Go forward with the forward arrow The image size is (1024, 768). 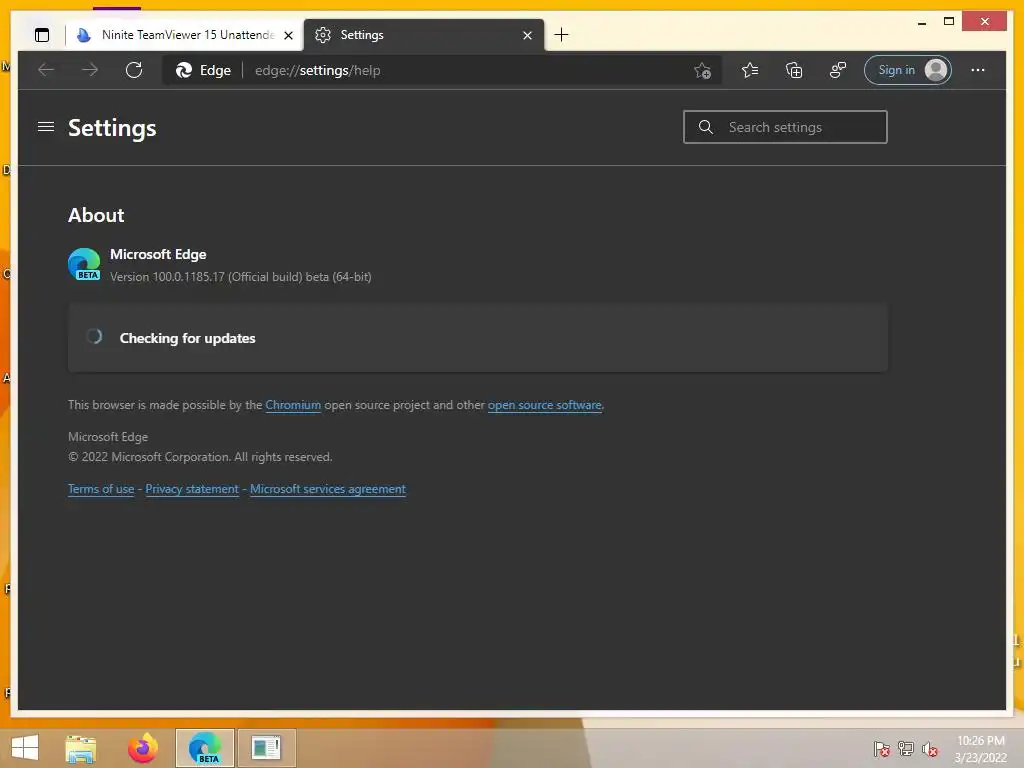[x=90, y=70]
